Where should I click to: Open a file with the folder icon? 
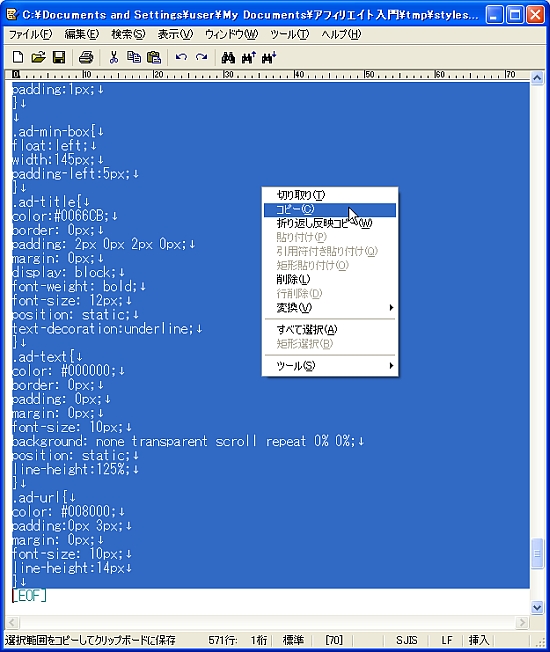click(x=38, y=57)
